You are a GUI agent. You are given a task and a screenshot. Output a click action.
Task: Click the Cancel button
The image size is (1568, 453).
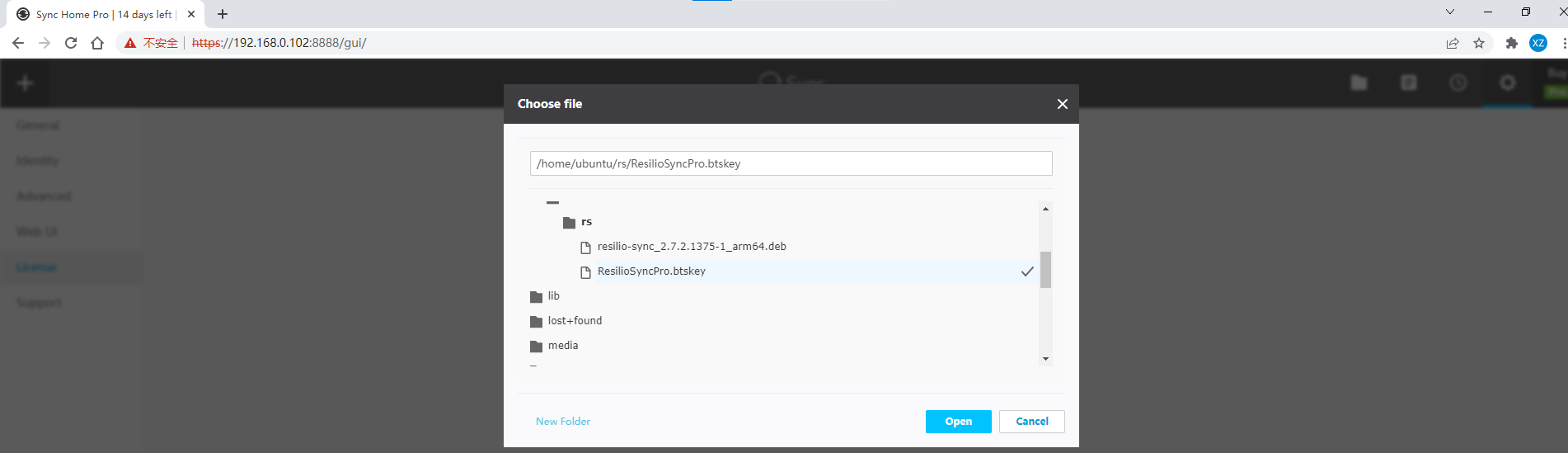pos(1031,422)
